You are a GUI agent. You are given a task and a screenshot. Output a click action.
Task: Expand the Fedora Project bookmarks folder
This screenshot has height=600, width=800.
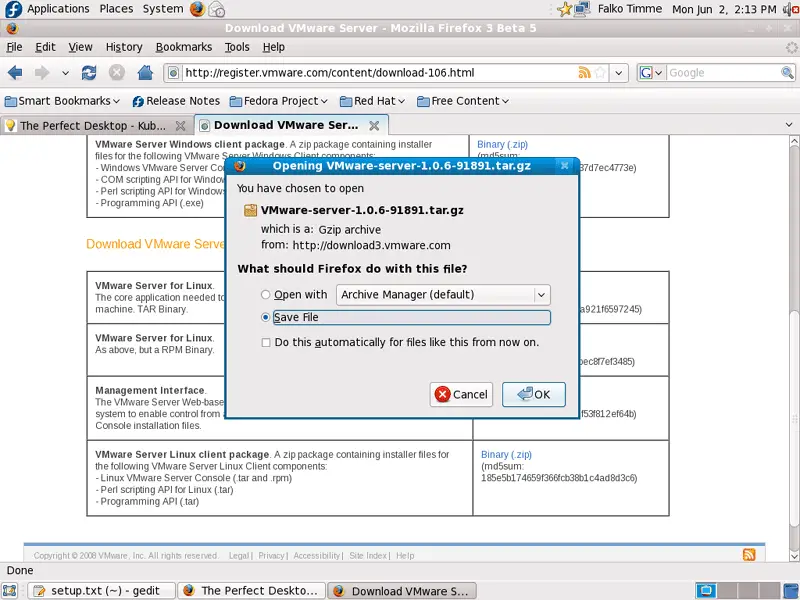point(279,101)
